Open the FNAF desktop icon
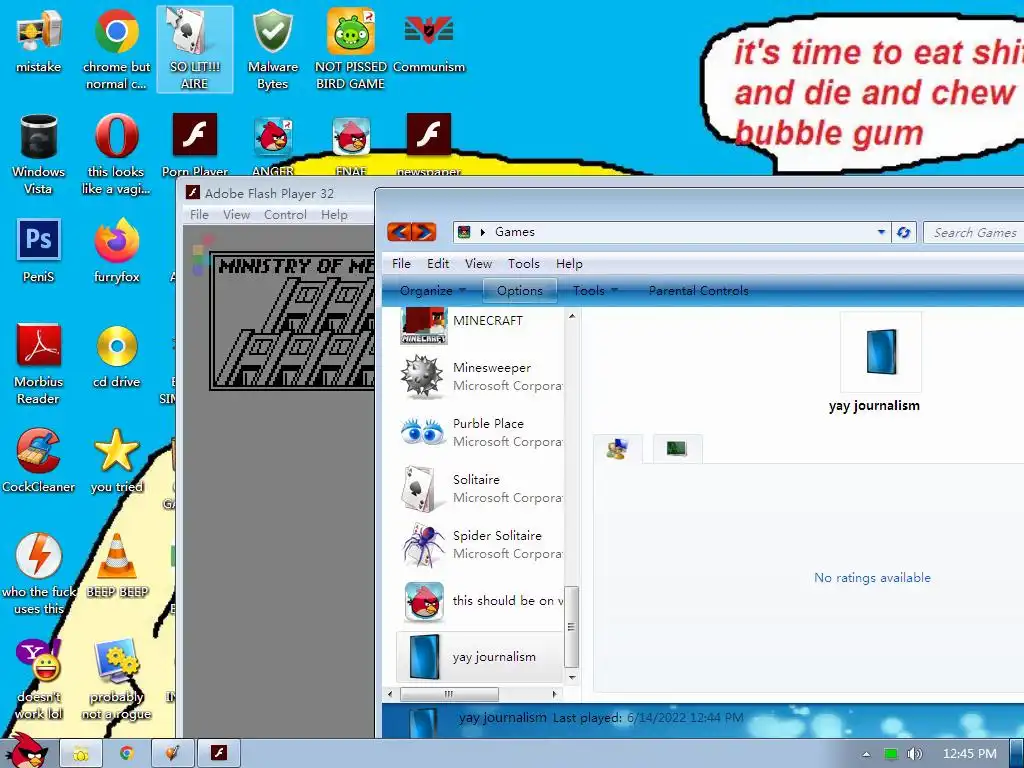 click(x=351, y=145)
